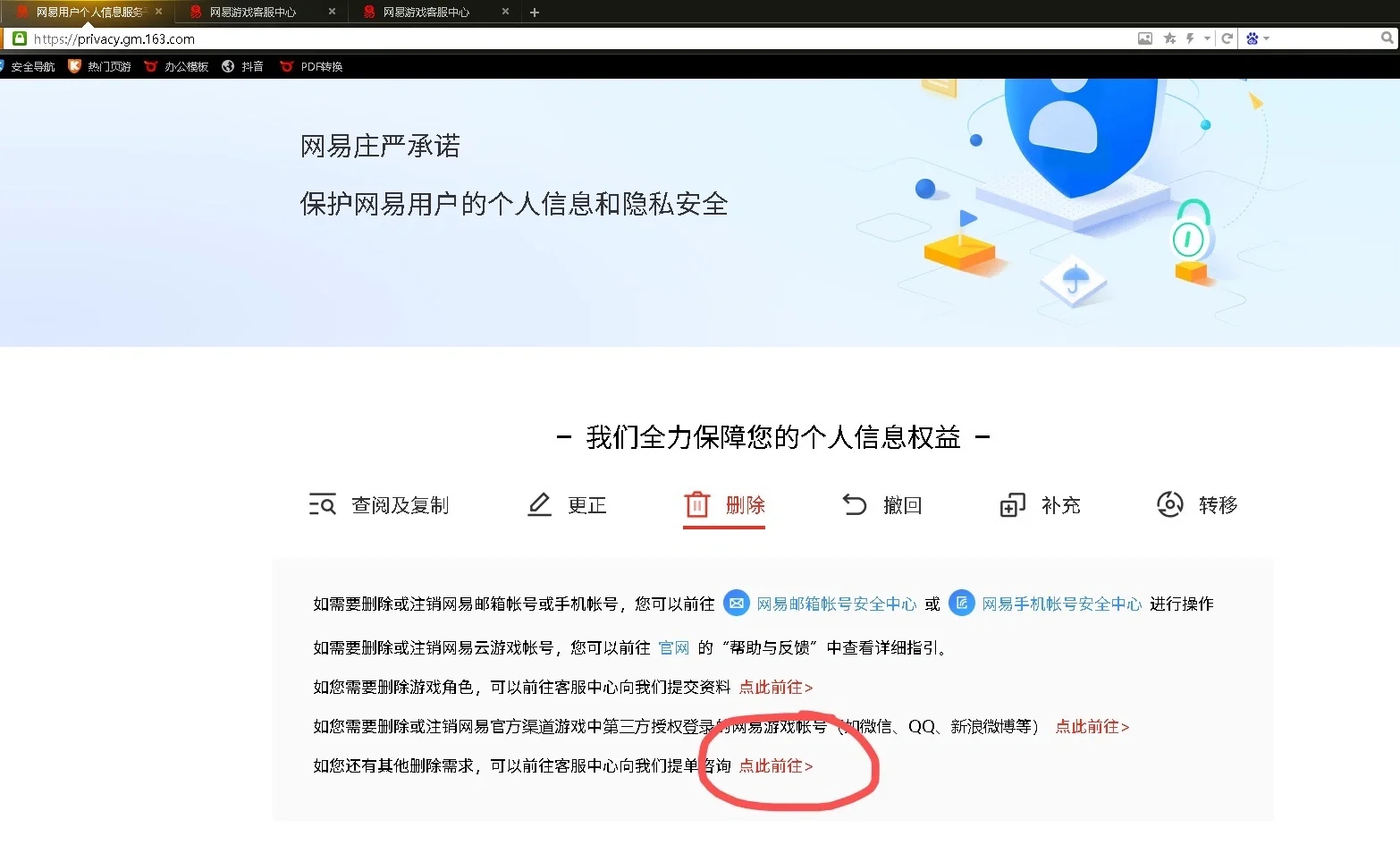This screenshot has width=1400, height=845.
Task: Select the 删除 tab label
Action: (x=746, y=505)
